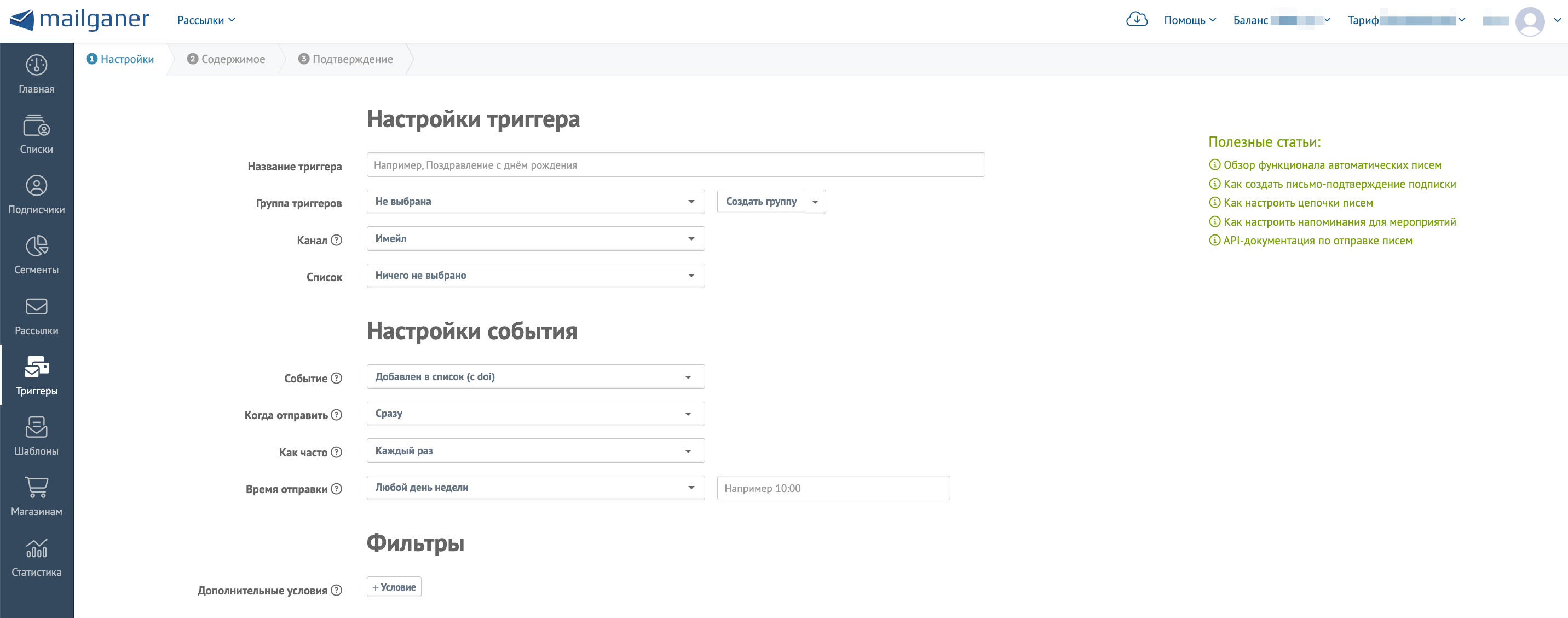1568x618 pixels.
Task: Click the cloud download icon
Action: pos(1137,20)
